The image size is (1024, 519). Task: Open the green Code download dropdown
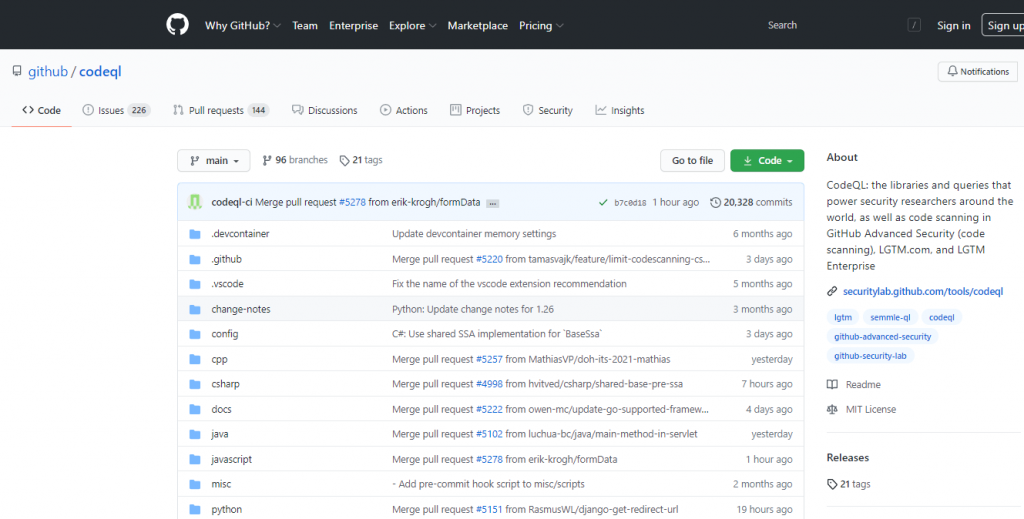click(x=767, y=161)
